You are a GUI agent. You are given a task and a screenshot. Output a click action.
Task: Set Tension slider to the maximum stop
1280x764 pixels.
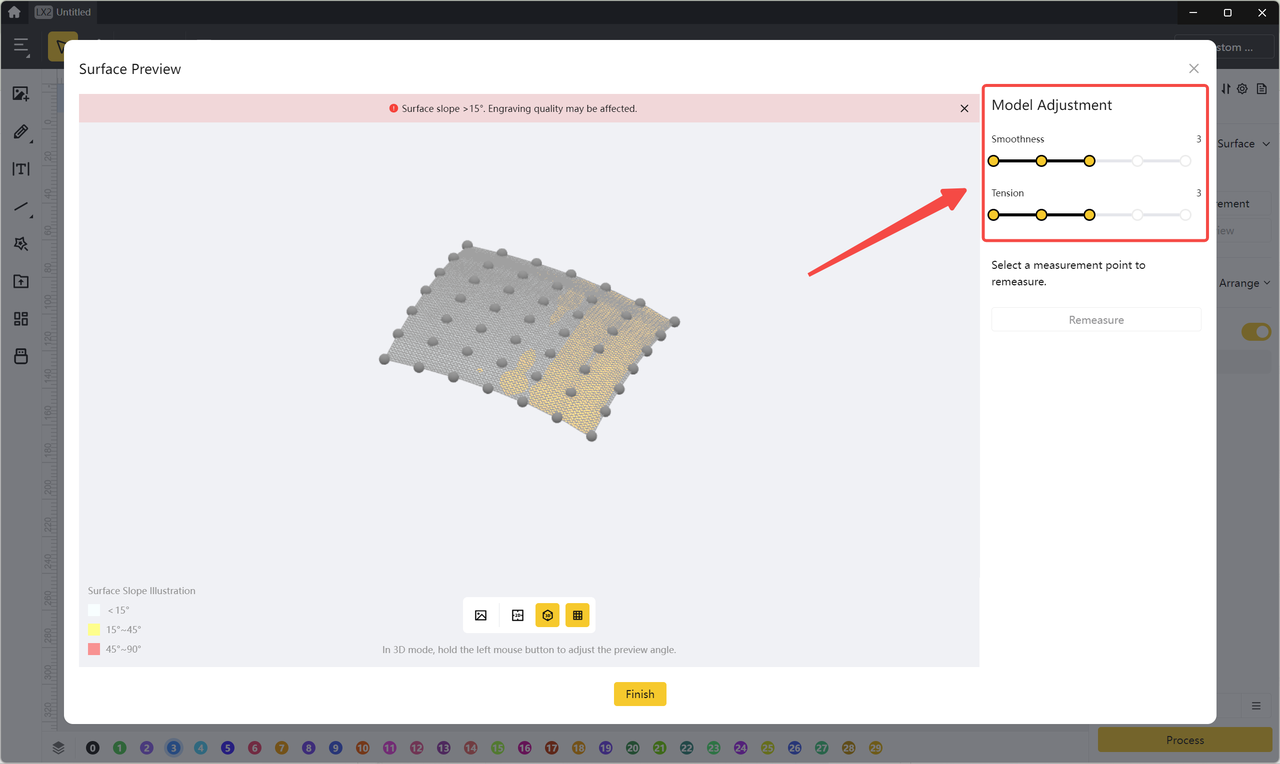point(1185,215)
